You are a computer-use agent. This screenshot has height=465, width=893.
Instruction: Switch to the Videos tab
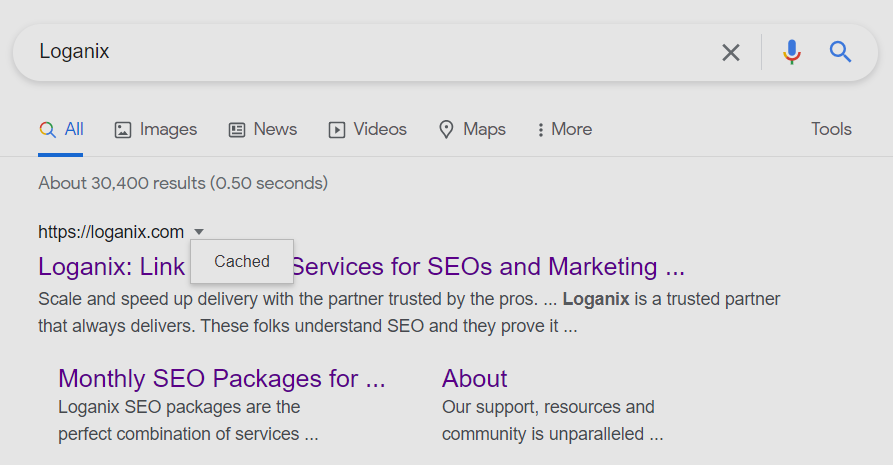tap(367, 129)
